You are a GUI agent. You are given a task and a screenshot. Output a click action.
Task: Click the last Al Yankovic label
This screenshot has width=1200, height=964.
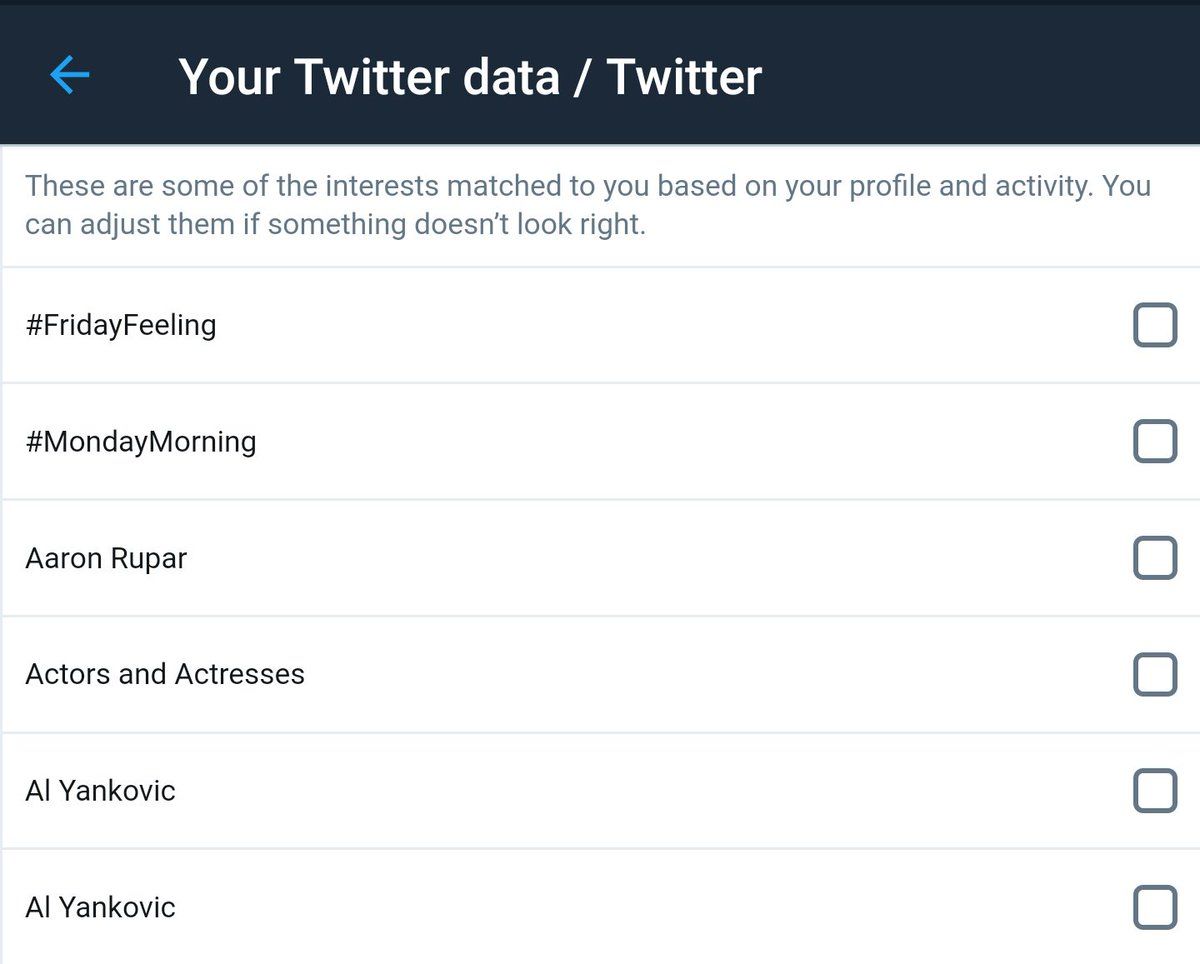pyautogui.click(x=100, y=907)
